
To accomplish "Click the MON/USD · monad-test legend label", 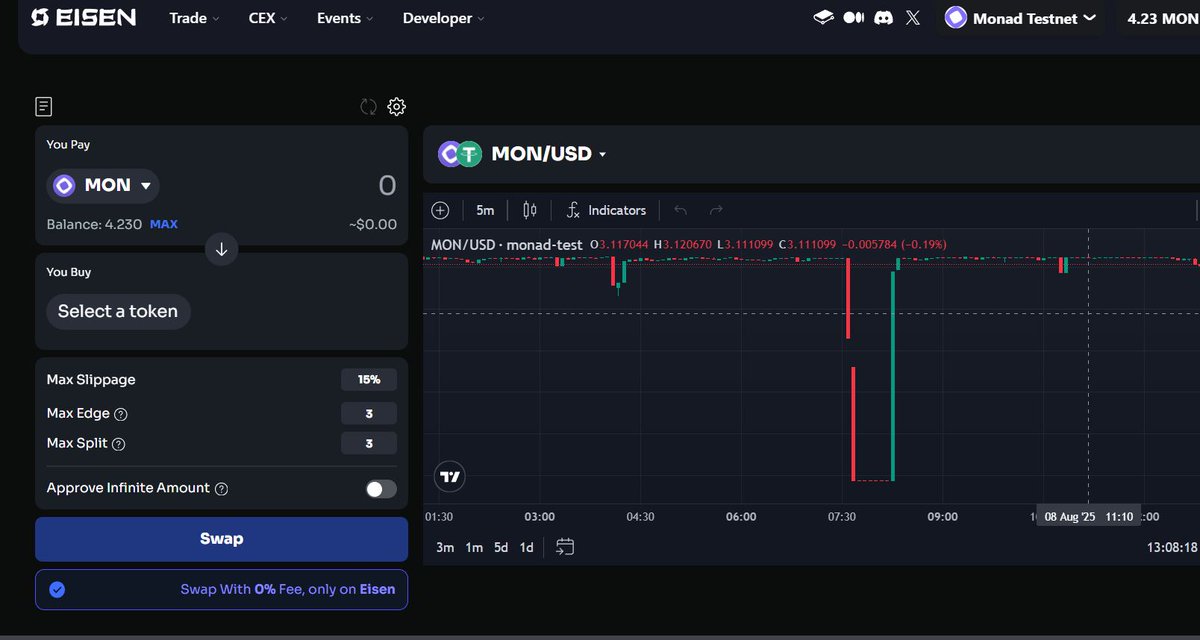I will point(507,244).
